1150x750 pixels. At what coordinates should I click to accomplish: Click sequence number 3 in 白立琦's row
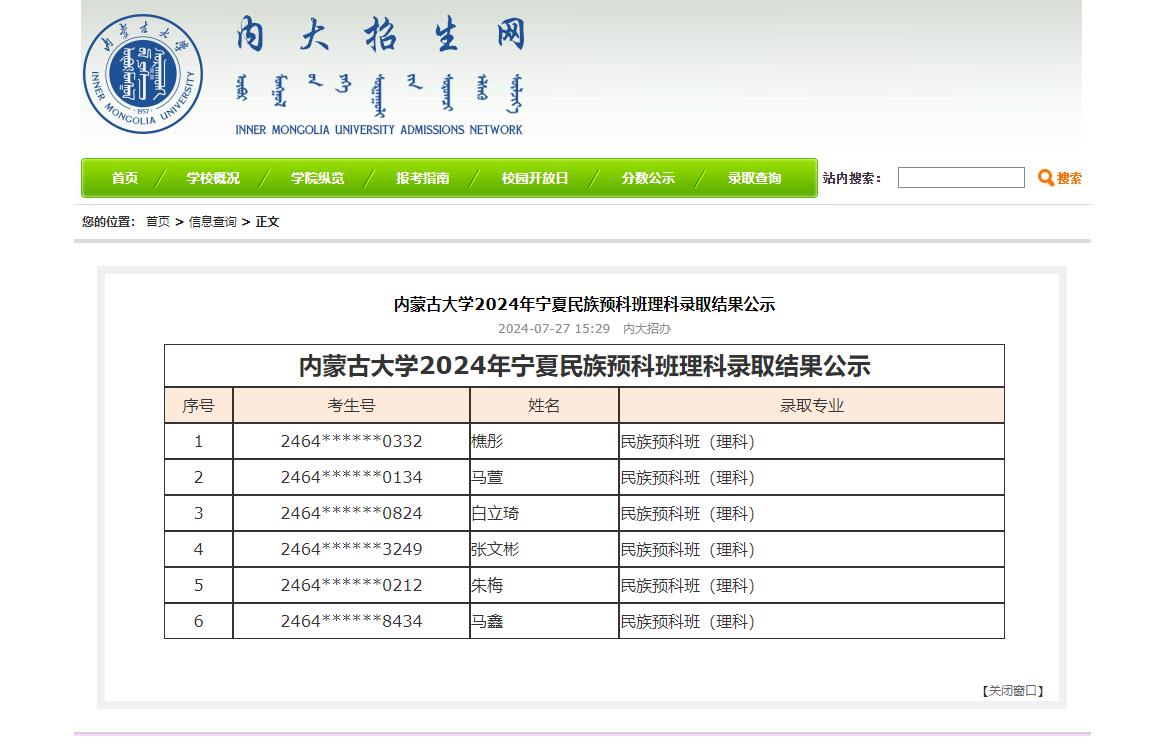(199, 513)
